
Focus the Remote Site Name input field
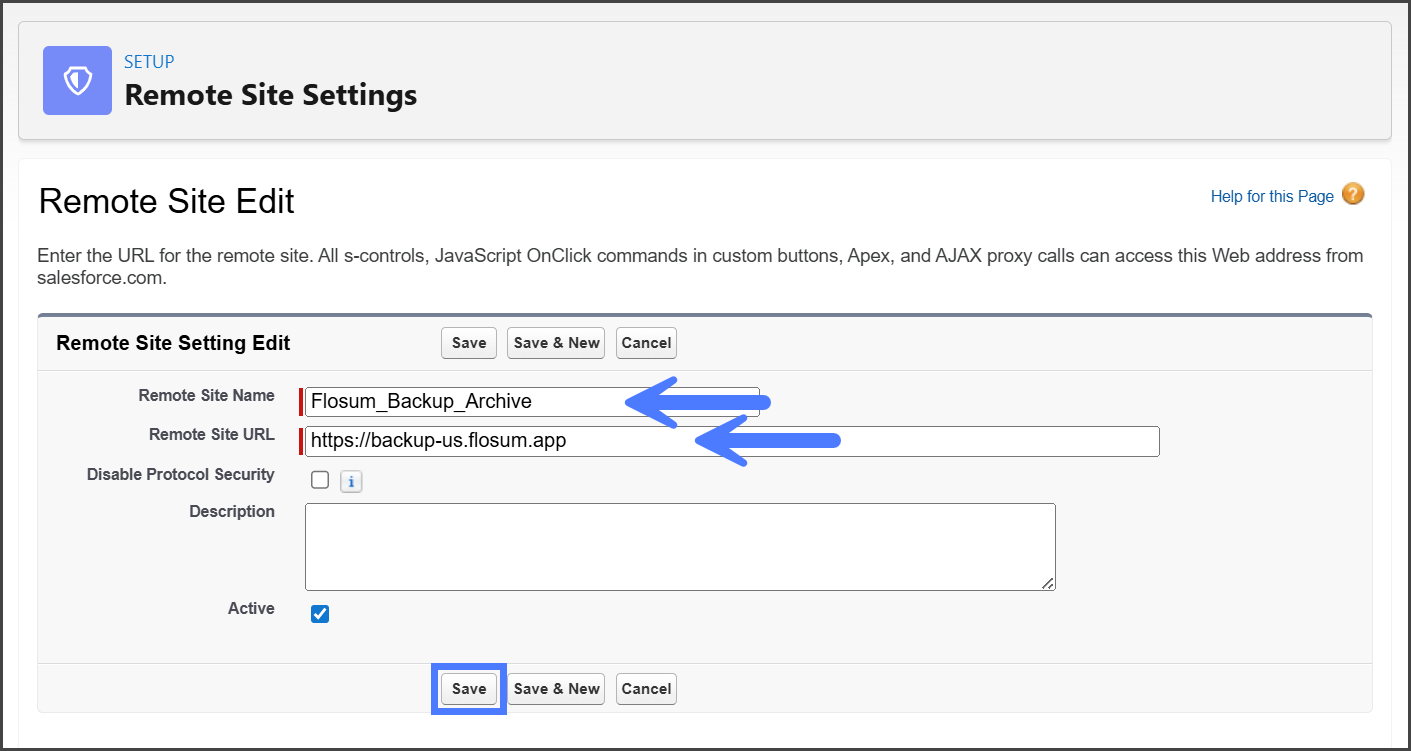tap(460, 402)
